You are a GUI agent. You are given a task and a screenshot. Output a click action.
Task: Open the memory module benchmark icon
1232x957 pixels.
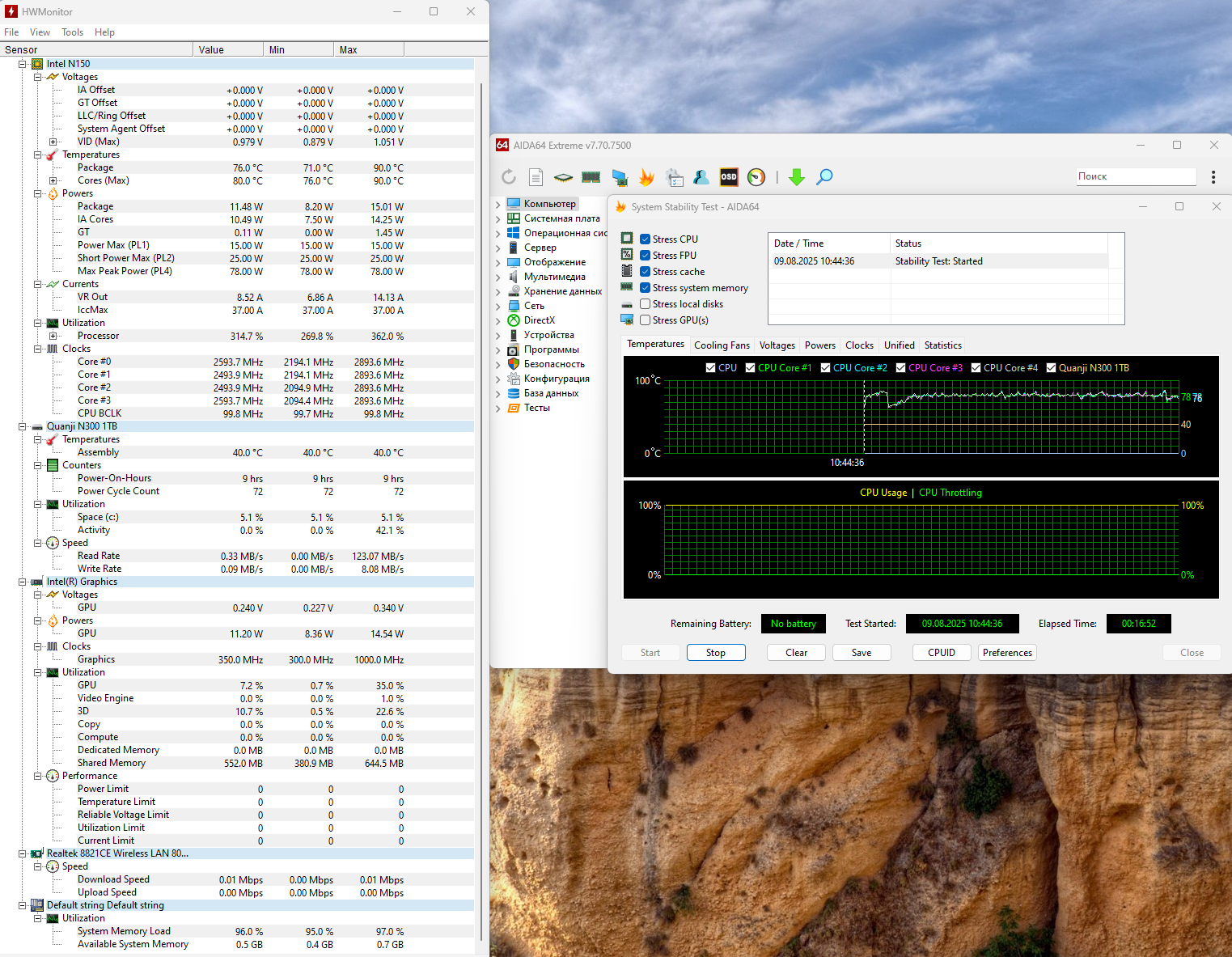(591, 177)
